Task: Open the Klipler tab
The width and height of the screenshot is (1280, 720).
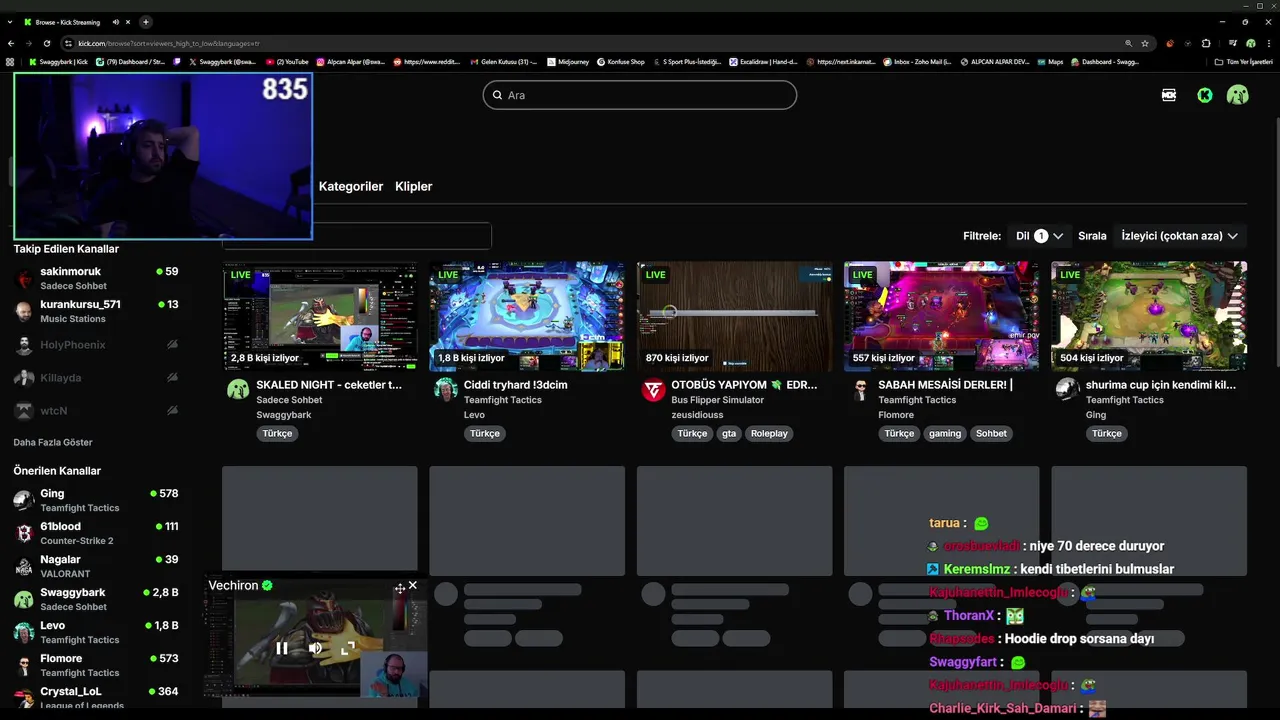Action: 414,186
